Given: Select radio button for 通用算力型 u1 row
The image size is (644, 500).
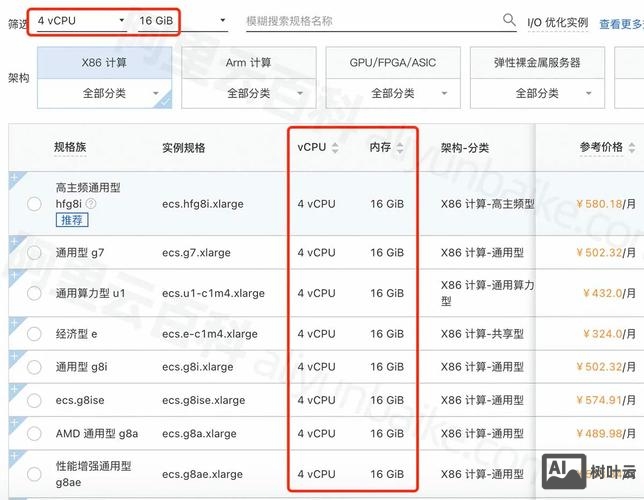Looking at the screenshot, I should pyautogui.click(x=34, y=293).
